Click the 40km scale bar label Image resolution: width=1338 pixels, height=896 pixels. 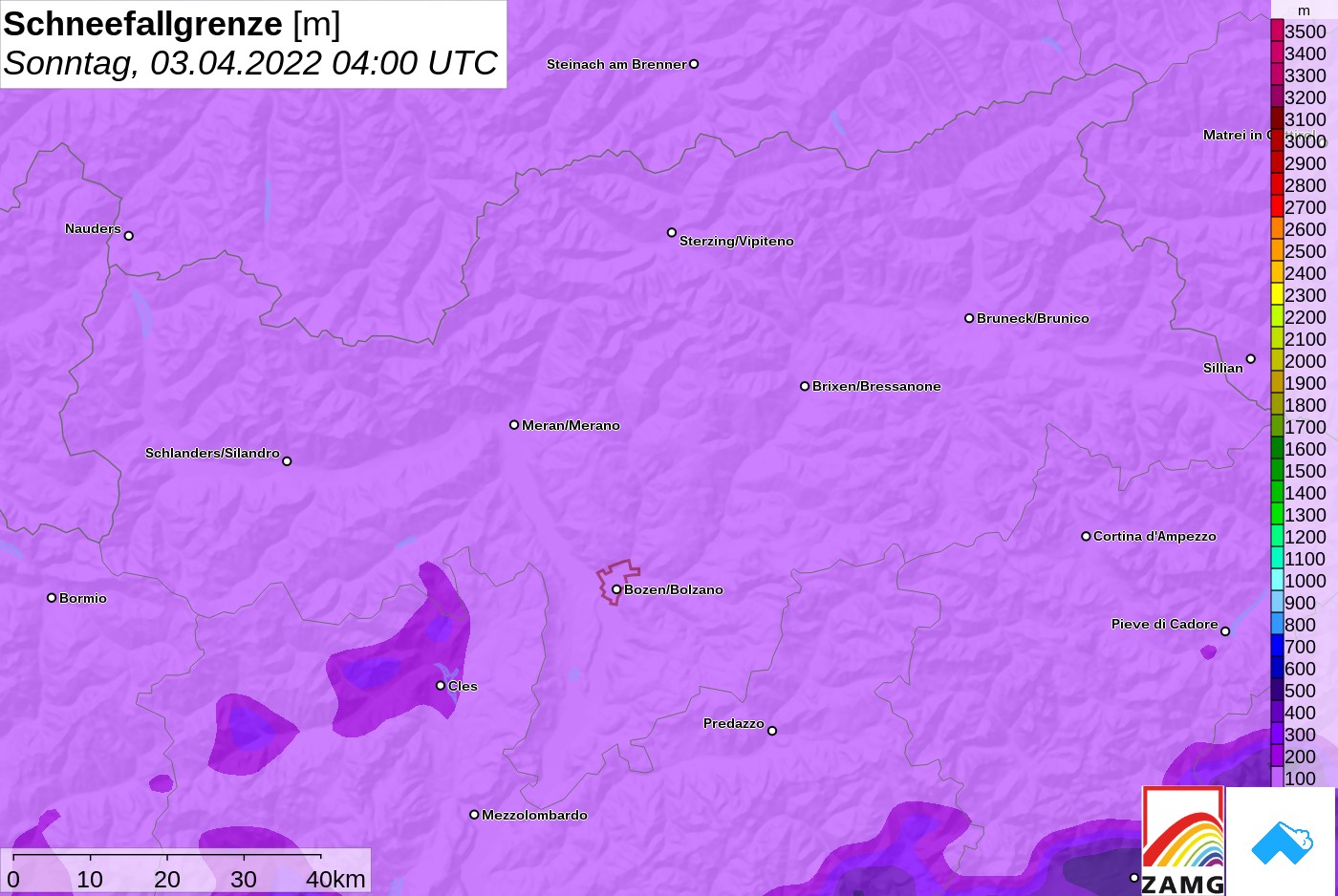click(x=335, y=879)
